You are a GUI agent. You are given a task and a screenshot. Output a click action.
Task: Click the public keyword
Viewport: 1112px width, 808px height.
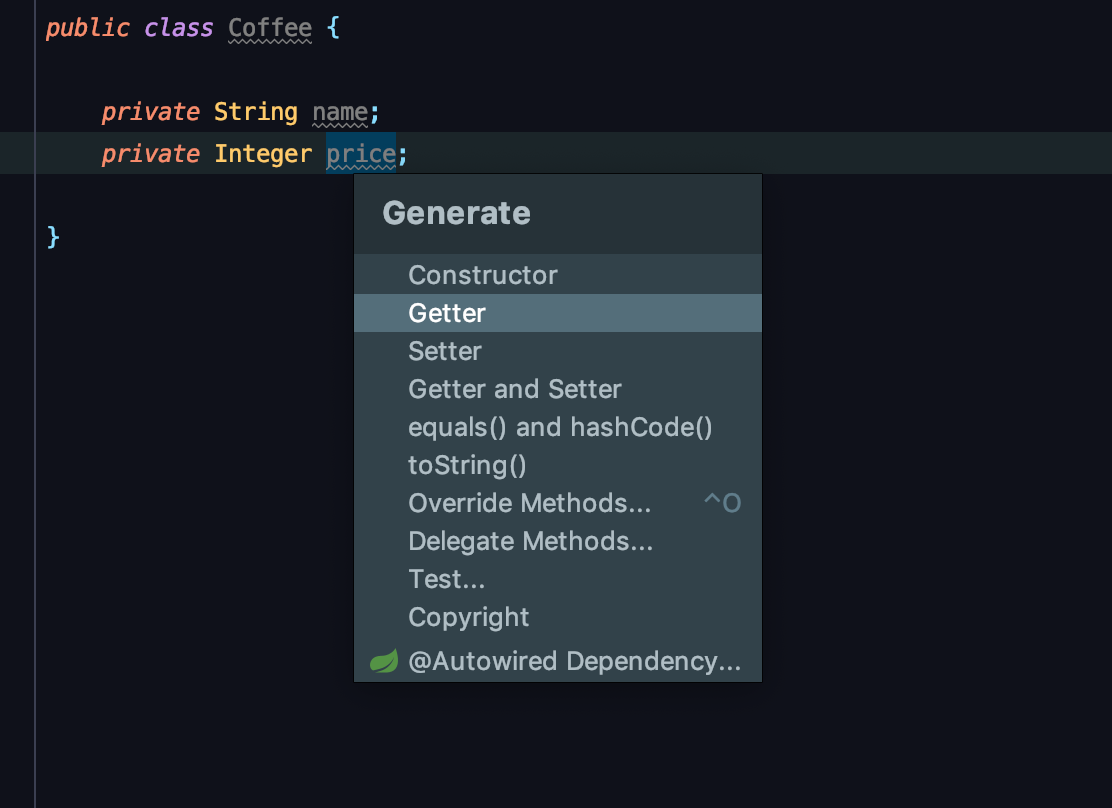[x=87, y=28]
